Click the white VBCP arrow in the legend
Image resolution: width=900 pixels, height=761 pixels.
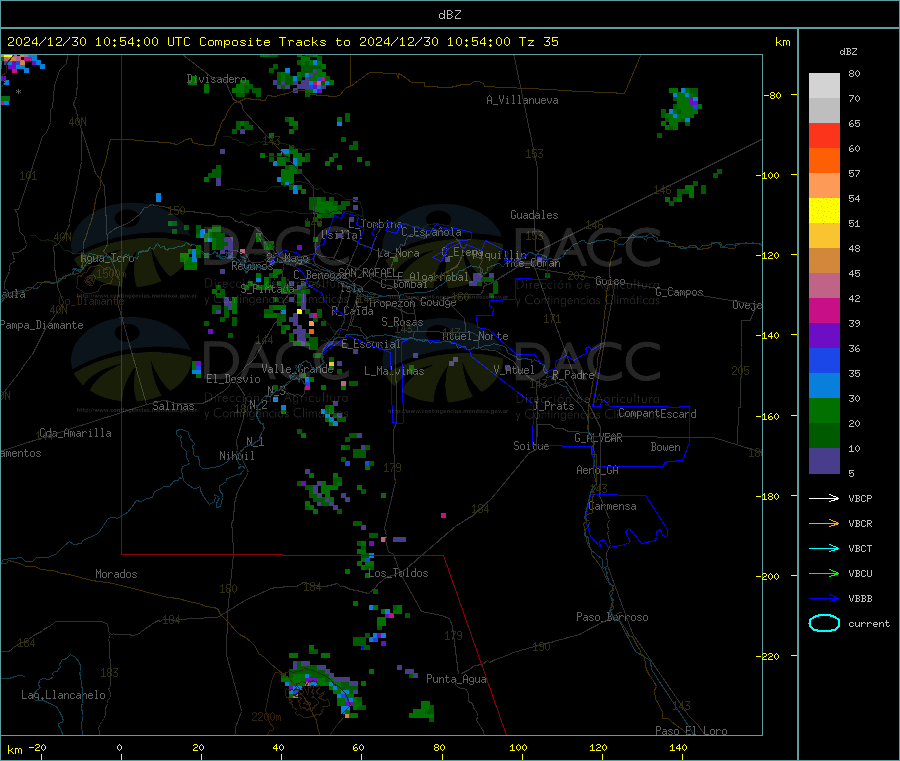[824, 498]
